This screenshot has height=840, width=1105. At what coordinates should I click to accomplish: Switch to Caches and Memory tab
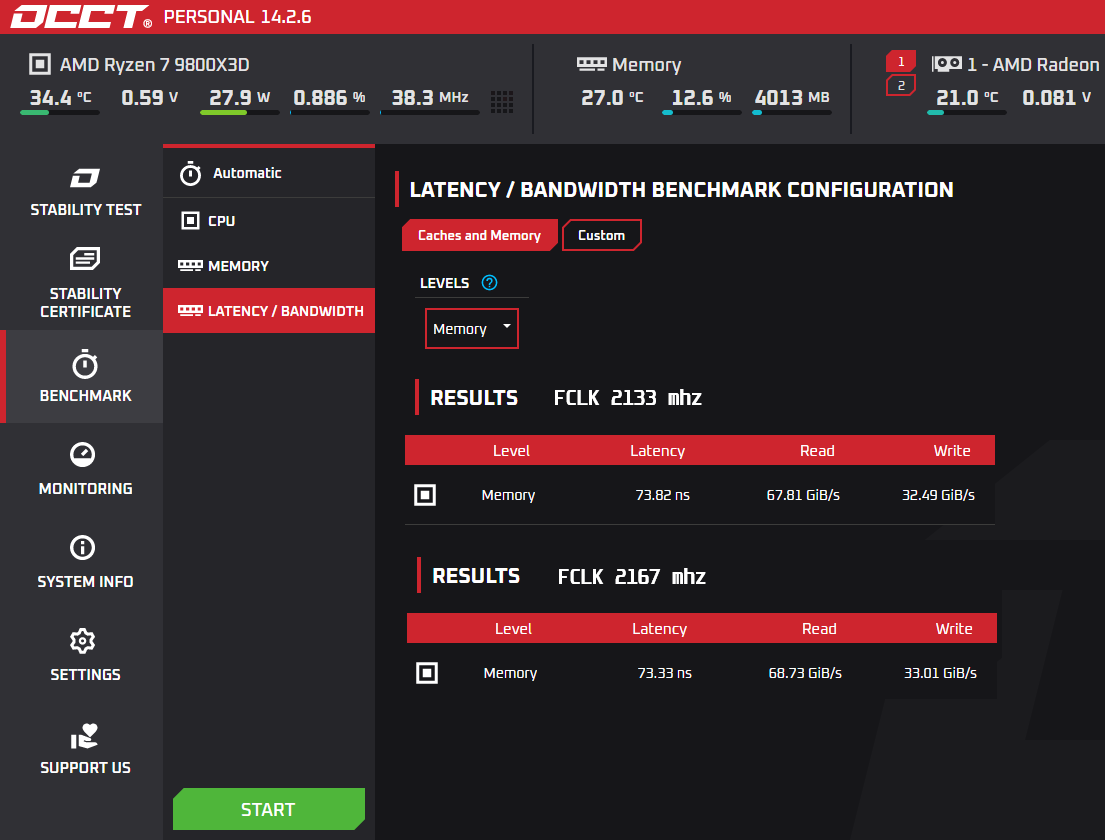[479, 235]
